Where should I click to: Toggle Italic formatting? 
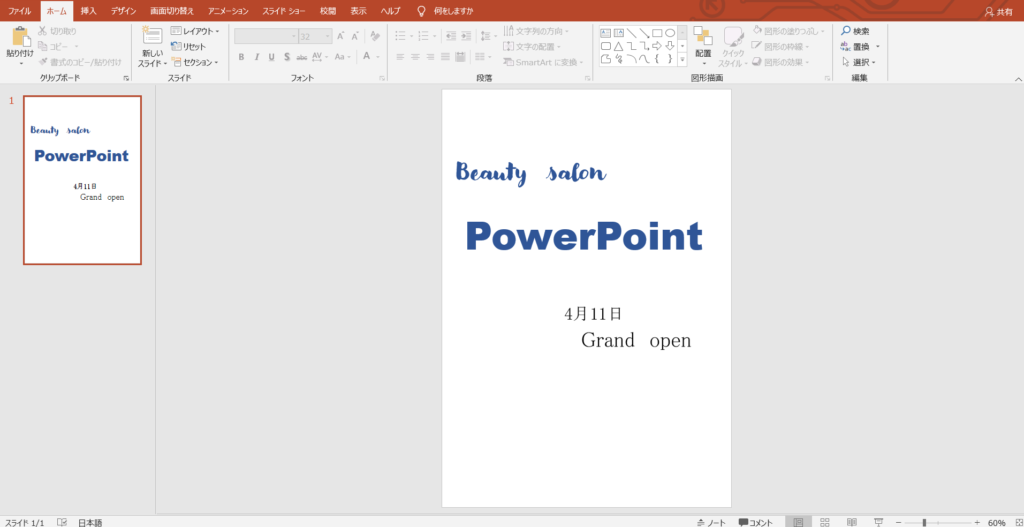pyautogui.click(x=257, y=57)
